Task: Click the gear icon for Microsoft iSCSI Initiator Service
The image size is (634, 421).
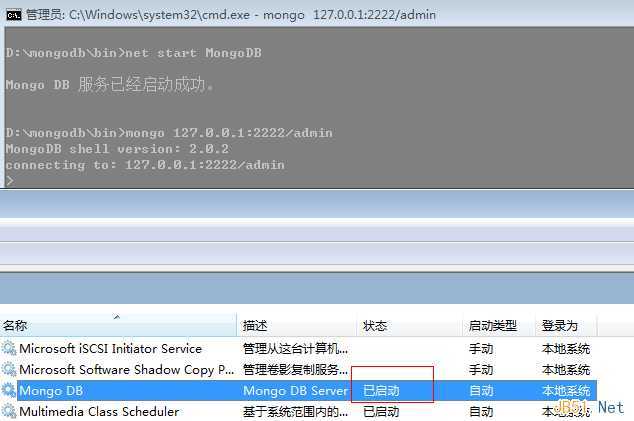Action: (x=8, y=348)
